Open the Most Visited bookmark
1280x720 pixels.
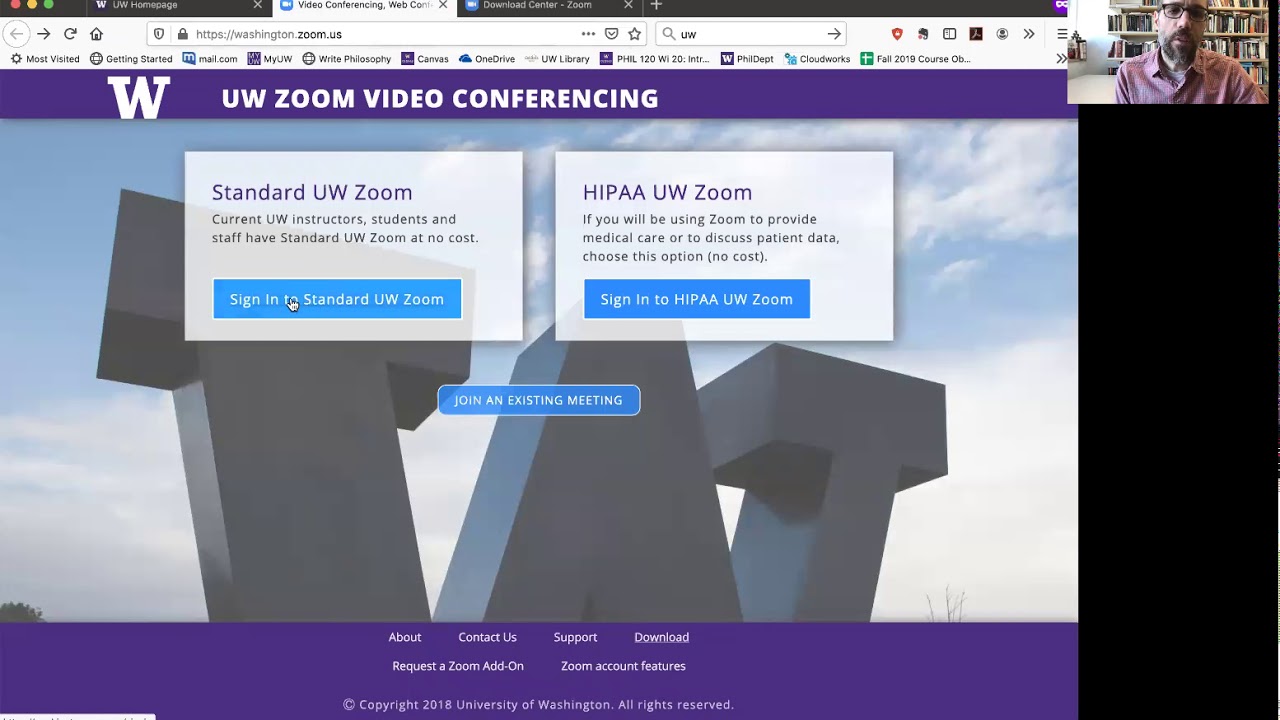tap(45, 59)
